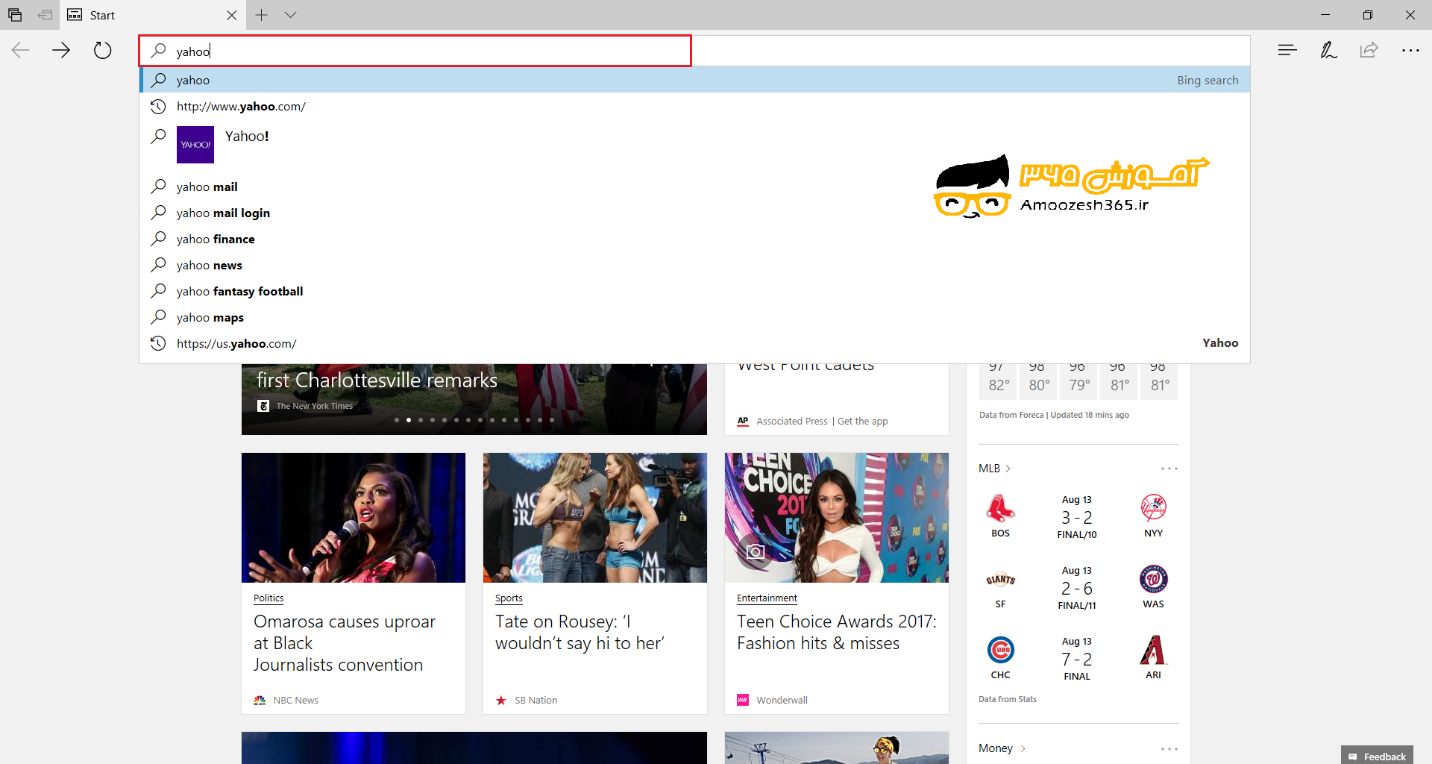The width and height of the screenshot is (1432, 764).
Task: Show tab previews with the chevron
Action: 290,15
